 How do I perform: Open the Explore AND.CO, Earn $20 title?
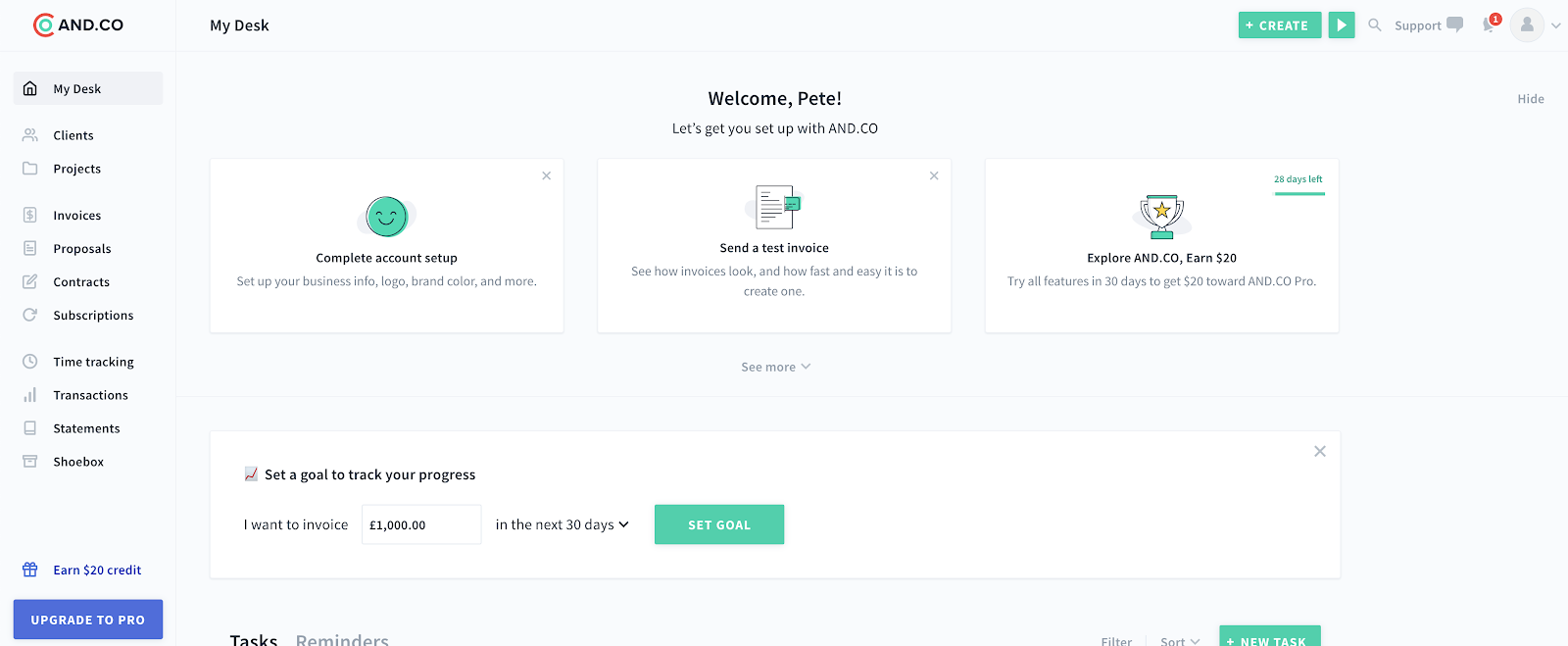pos(1161,258)
